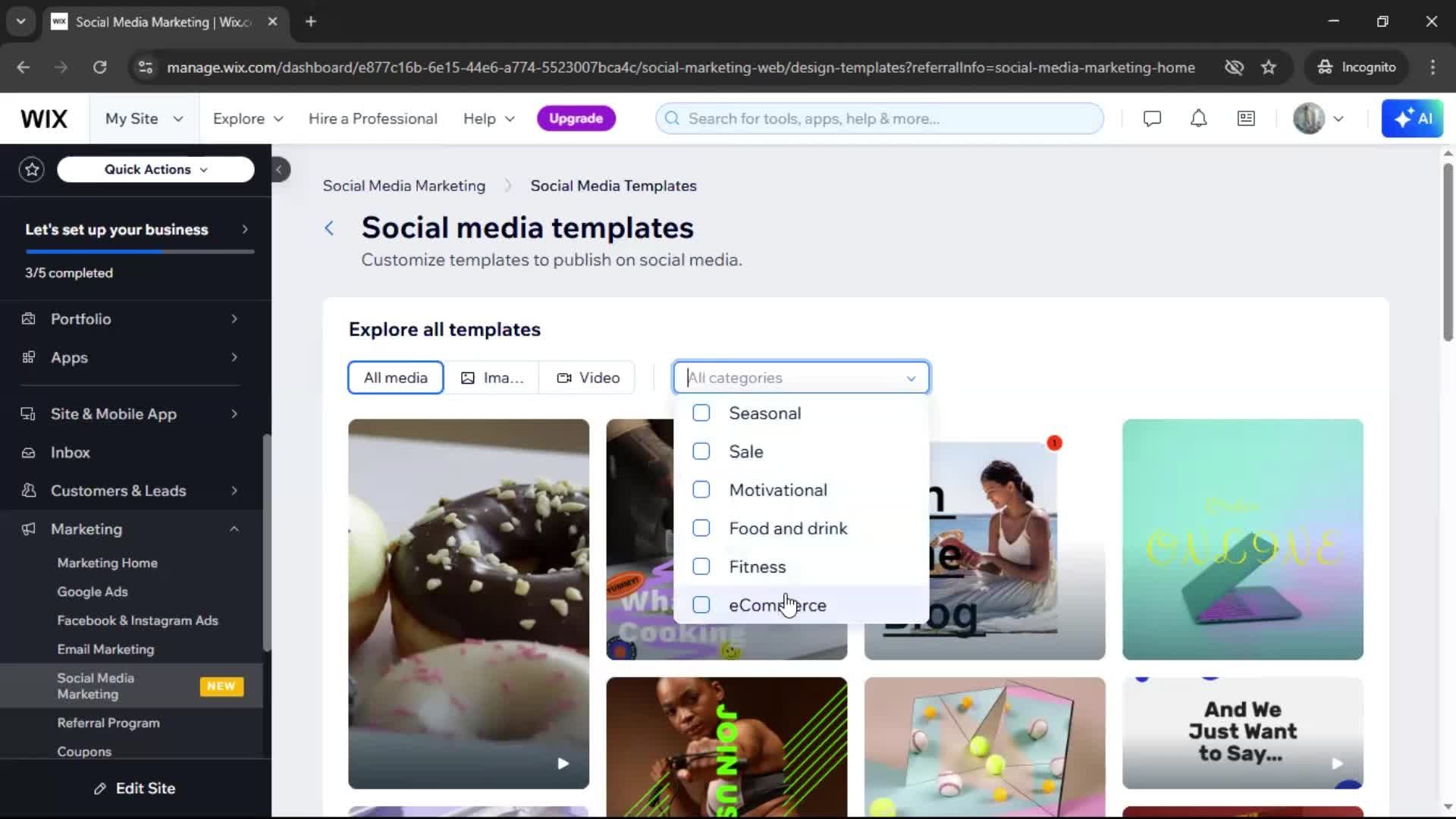Image resolution: width=1456 pixels, height=819 pixels.
Task: Click the Portfolio sidebar icon
Action: click(29, 319)
